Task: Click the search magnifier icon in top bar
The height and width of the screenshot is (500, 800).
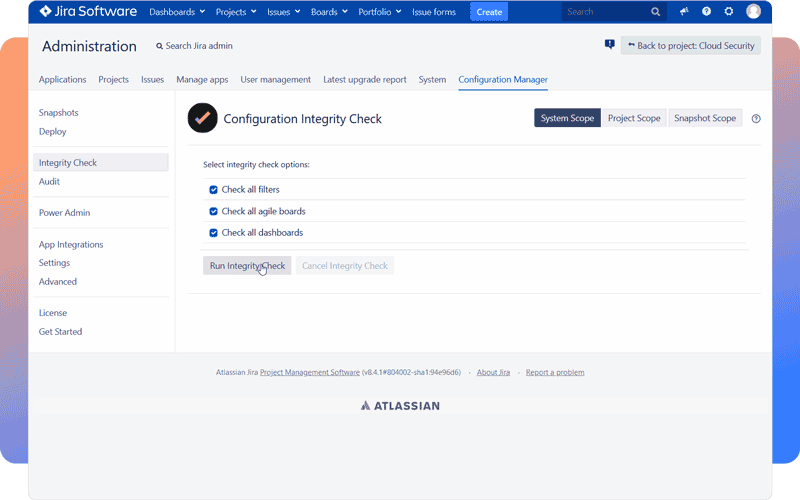Action: [656, 12]
